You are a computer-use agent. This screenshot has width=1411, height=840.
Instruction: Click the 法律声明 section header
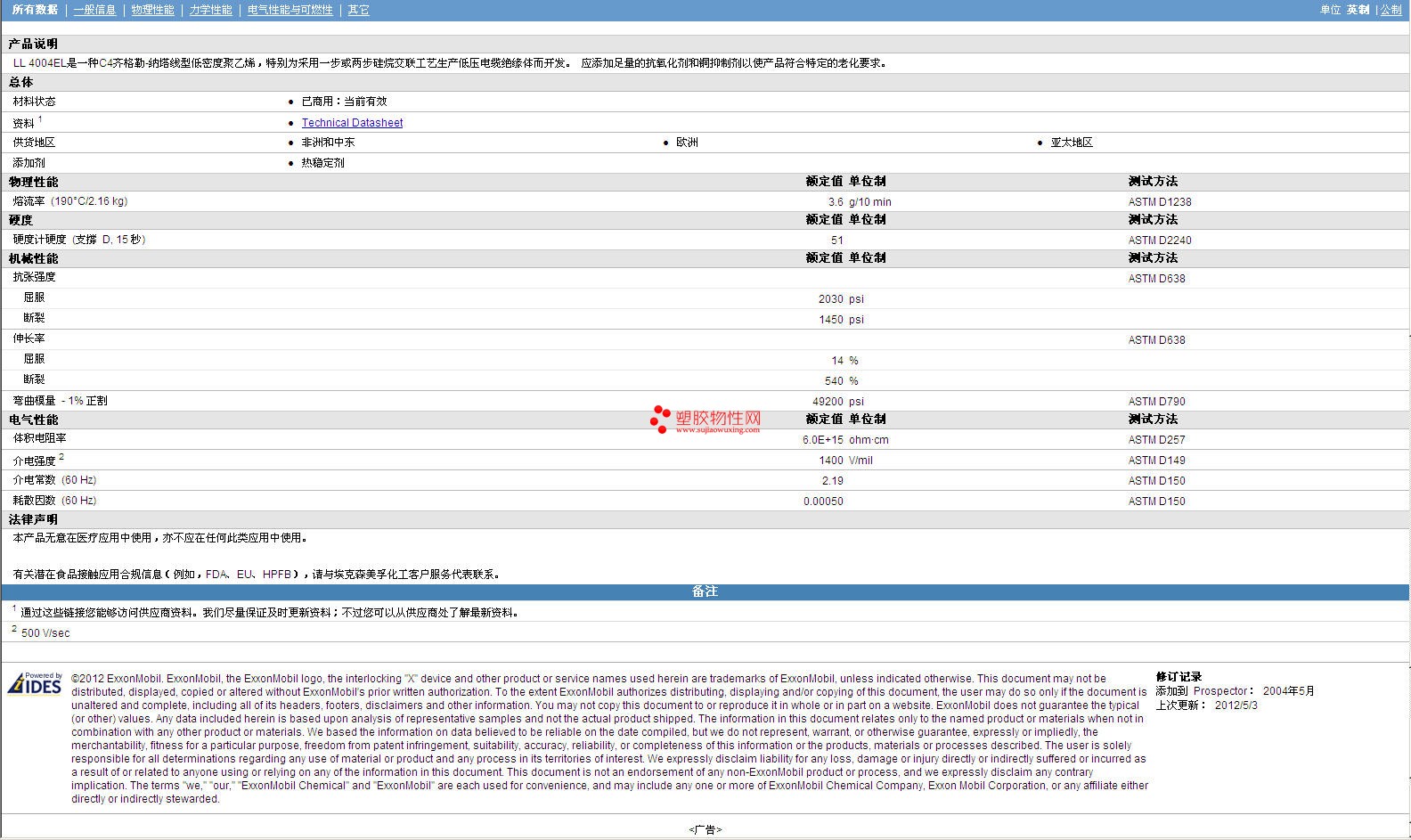[34, 519]
